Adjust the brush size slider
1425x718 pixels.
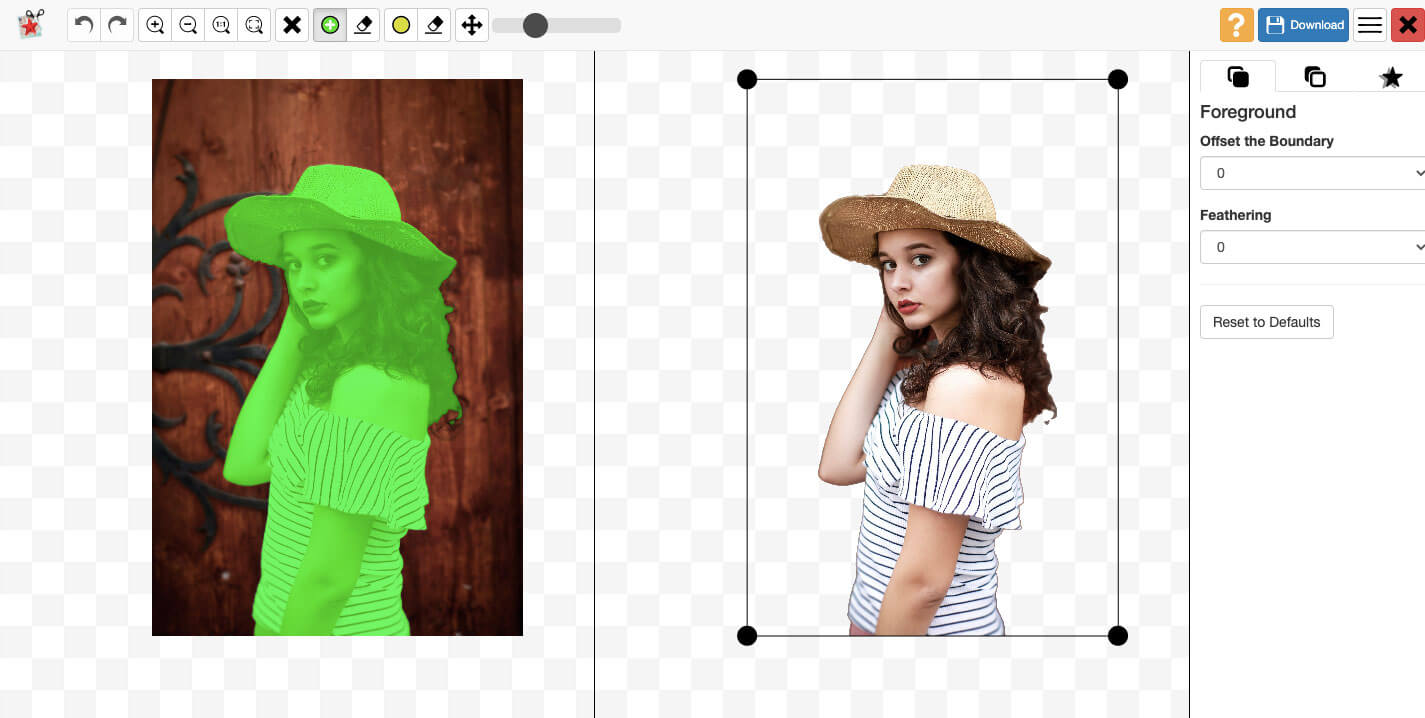(536, 25)
